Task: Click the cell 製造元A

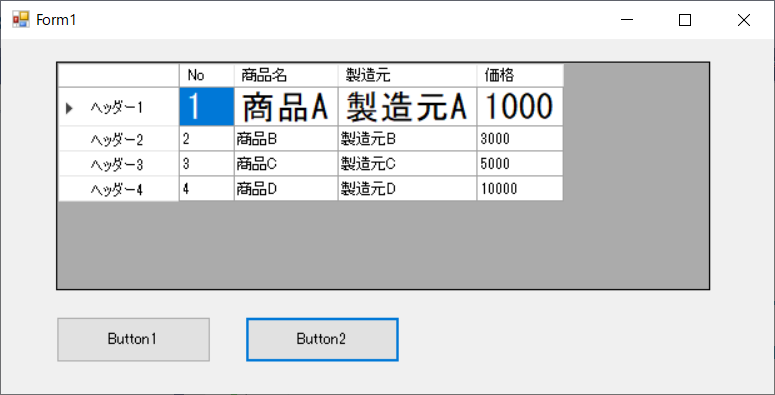Action: click(407, 107)
